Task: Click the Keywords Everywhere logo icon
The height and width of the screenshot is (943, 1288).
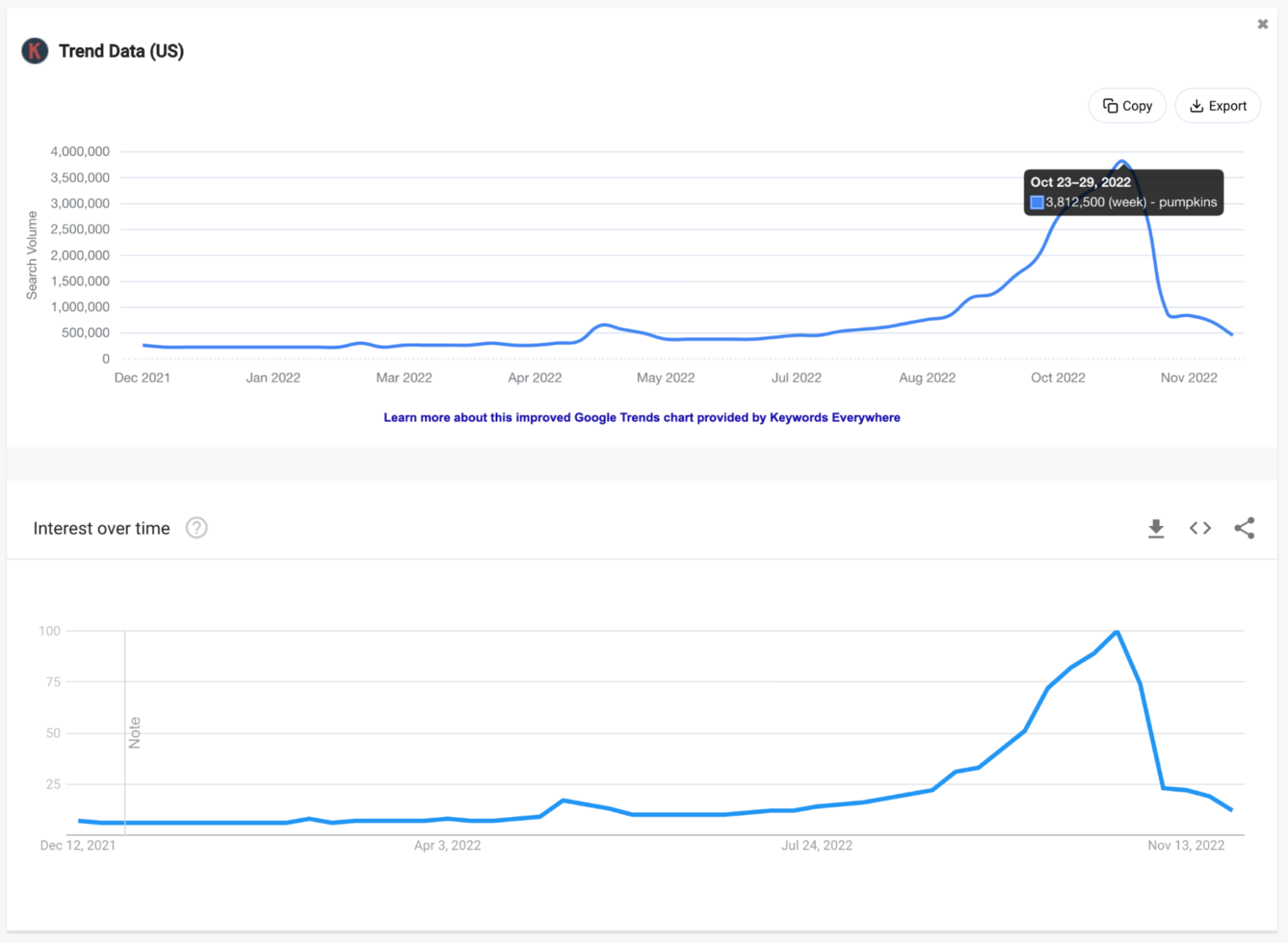Action: coord(34,50)
